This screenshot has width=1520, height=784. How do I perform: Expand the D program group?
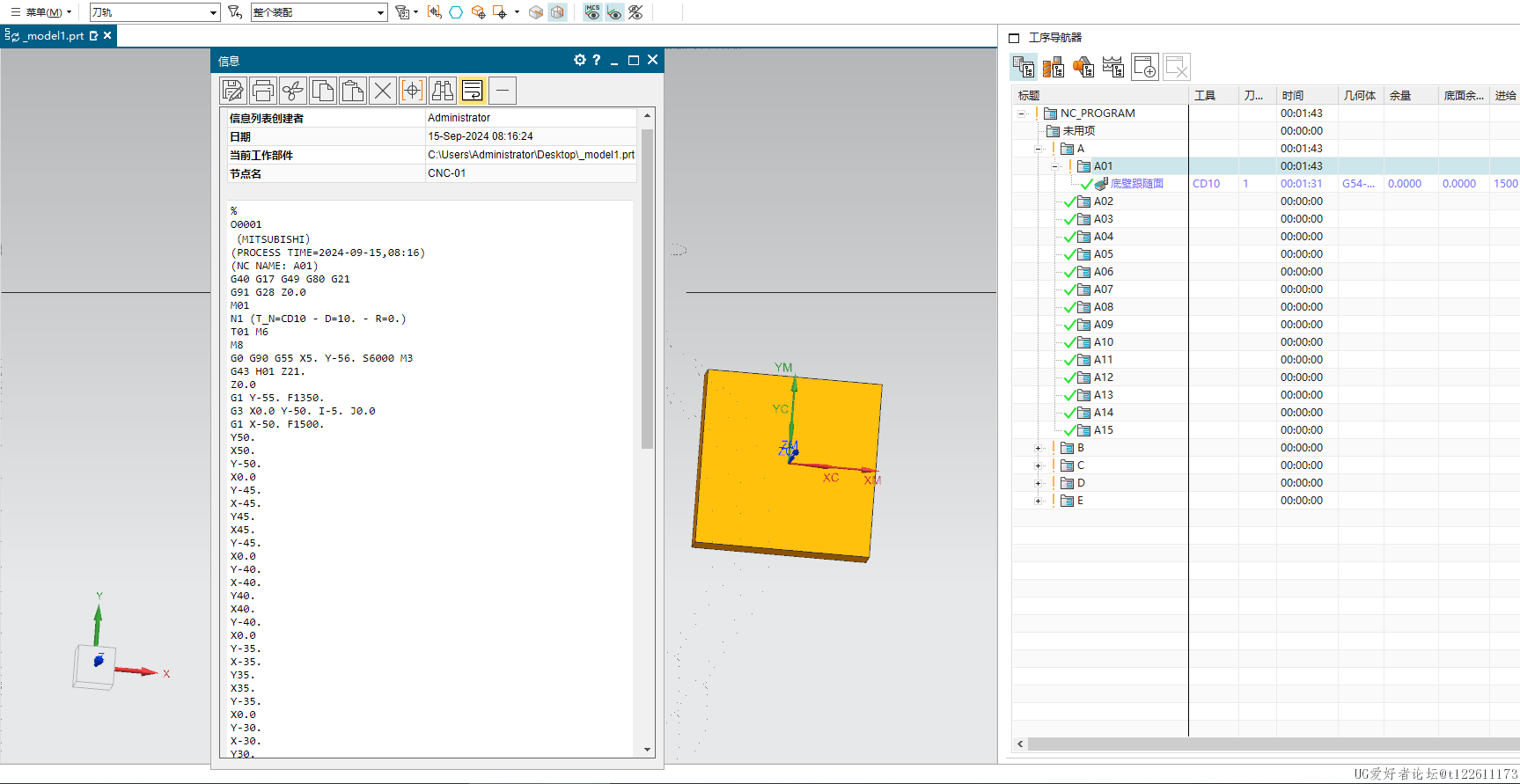[x=1039, y=483]
